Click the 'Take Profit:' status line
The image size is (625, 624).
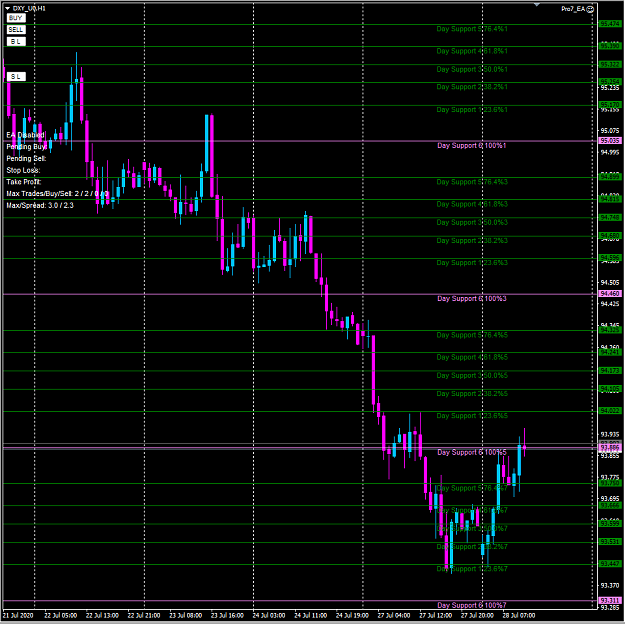click(24, 182)
